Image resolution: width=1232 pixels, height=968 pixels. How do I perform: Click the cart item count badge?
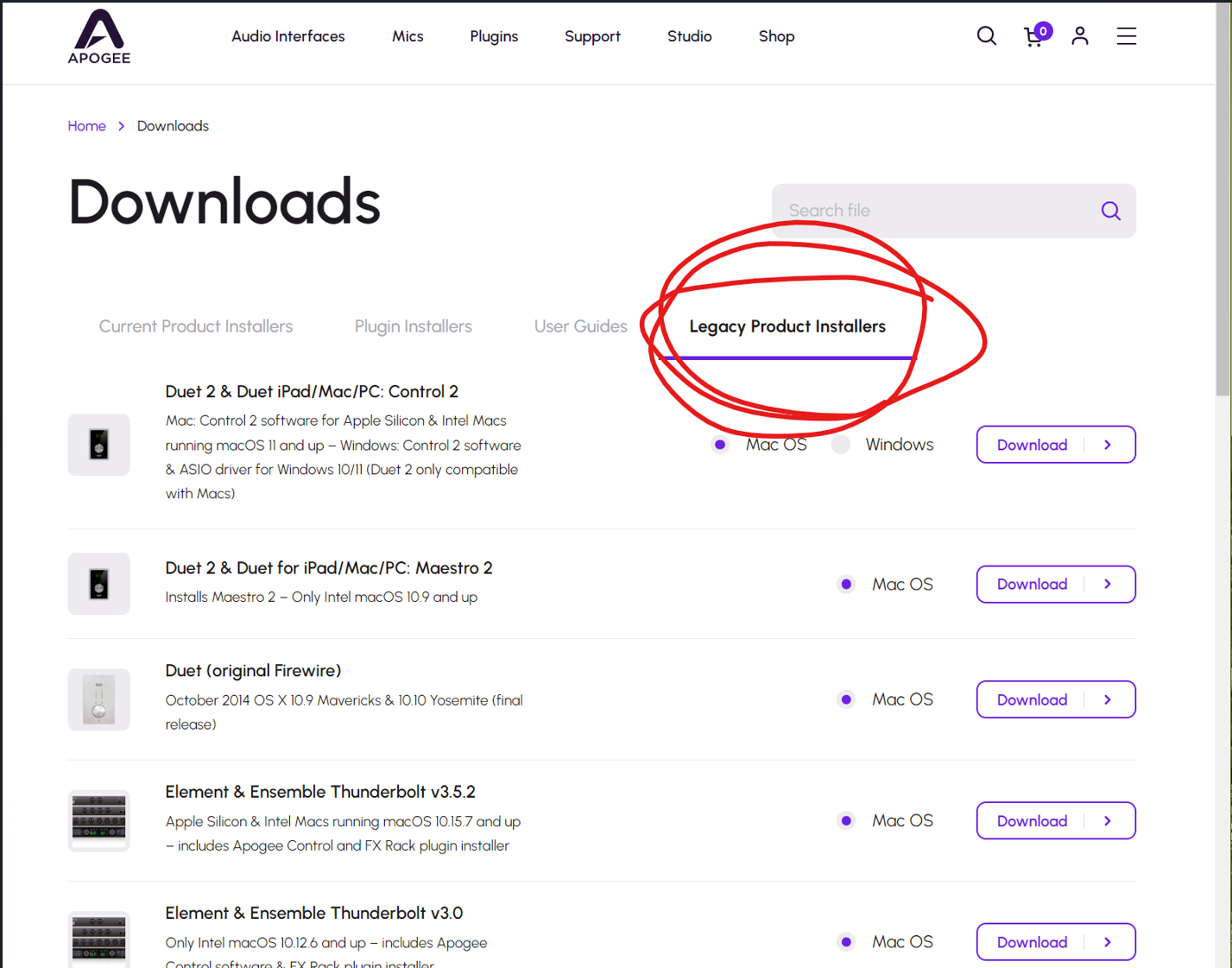pyautogui.click(x=1042, y=29)
